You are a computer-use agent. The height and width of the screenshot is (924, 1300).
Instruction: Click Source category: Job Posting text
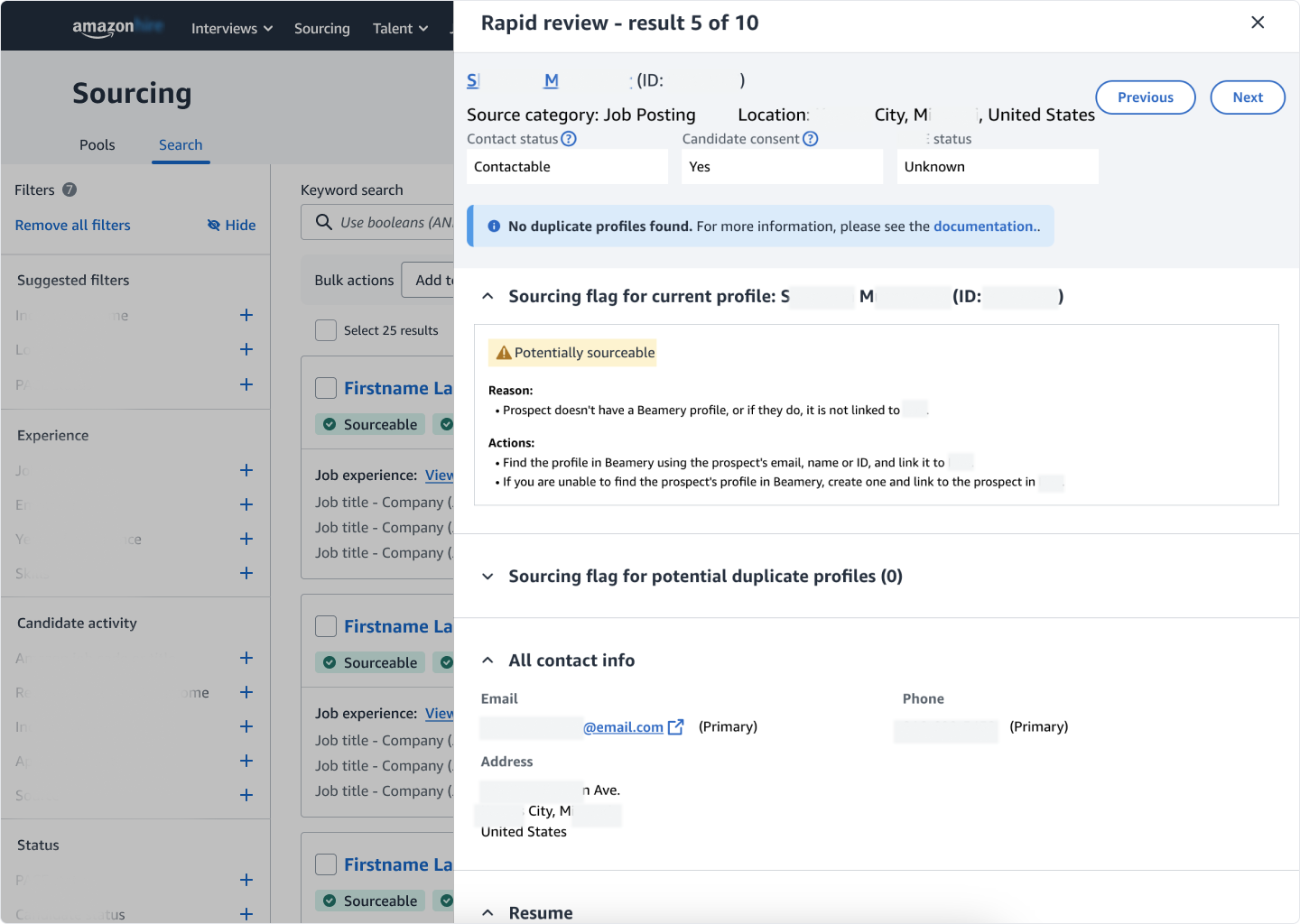point(581,115)
